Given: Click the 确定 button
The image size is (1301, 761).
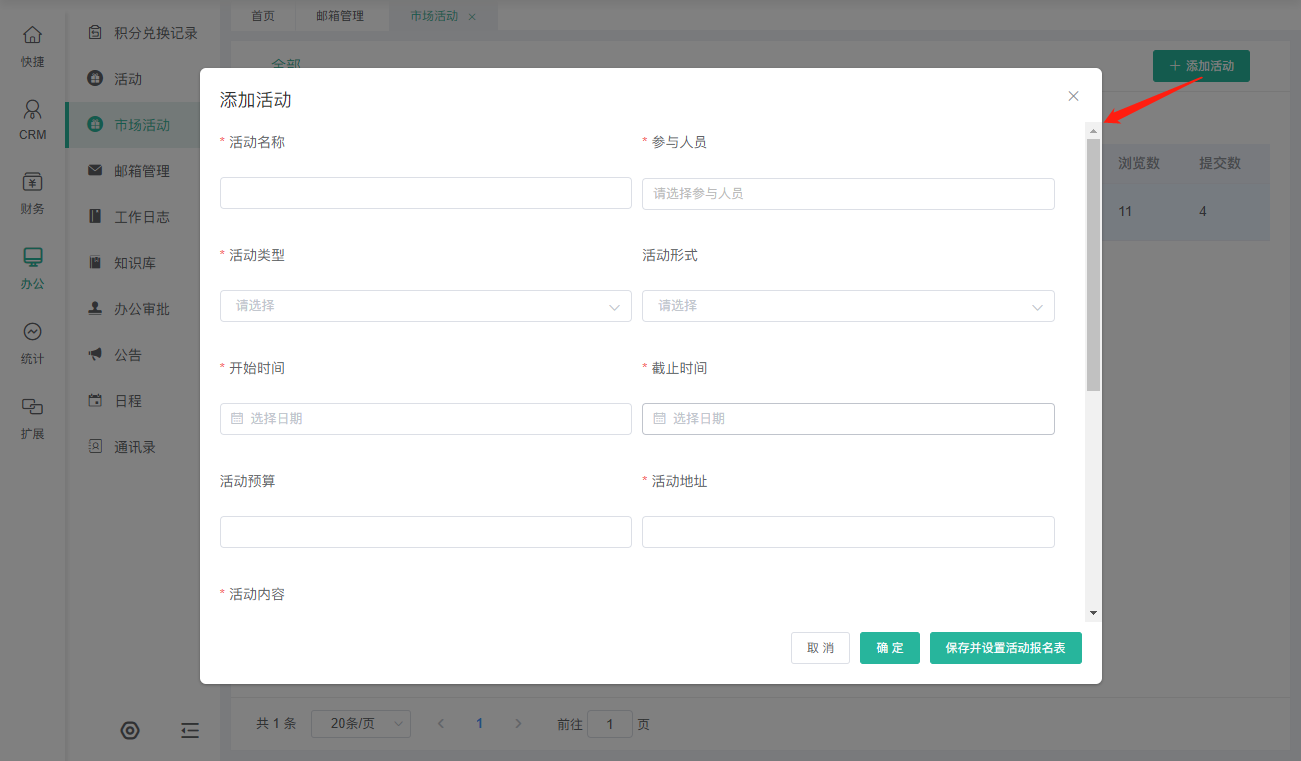Looking at the screenshot, I should tap(890, 648).
